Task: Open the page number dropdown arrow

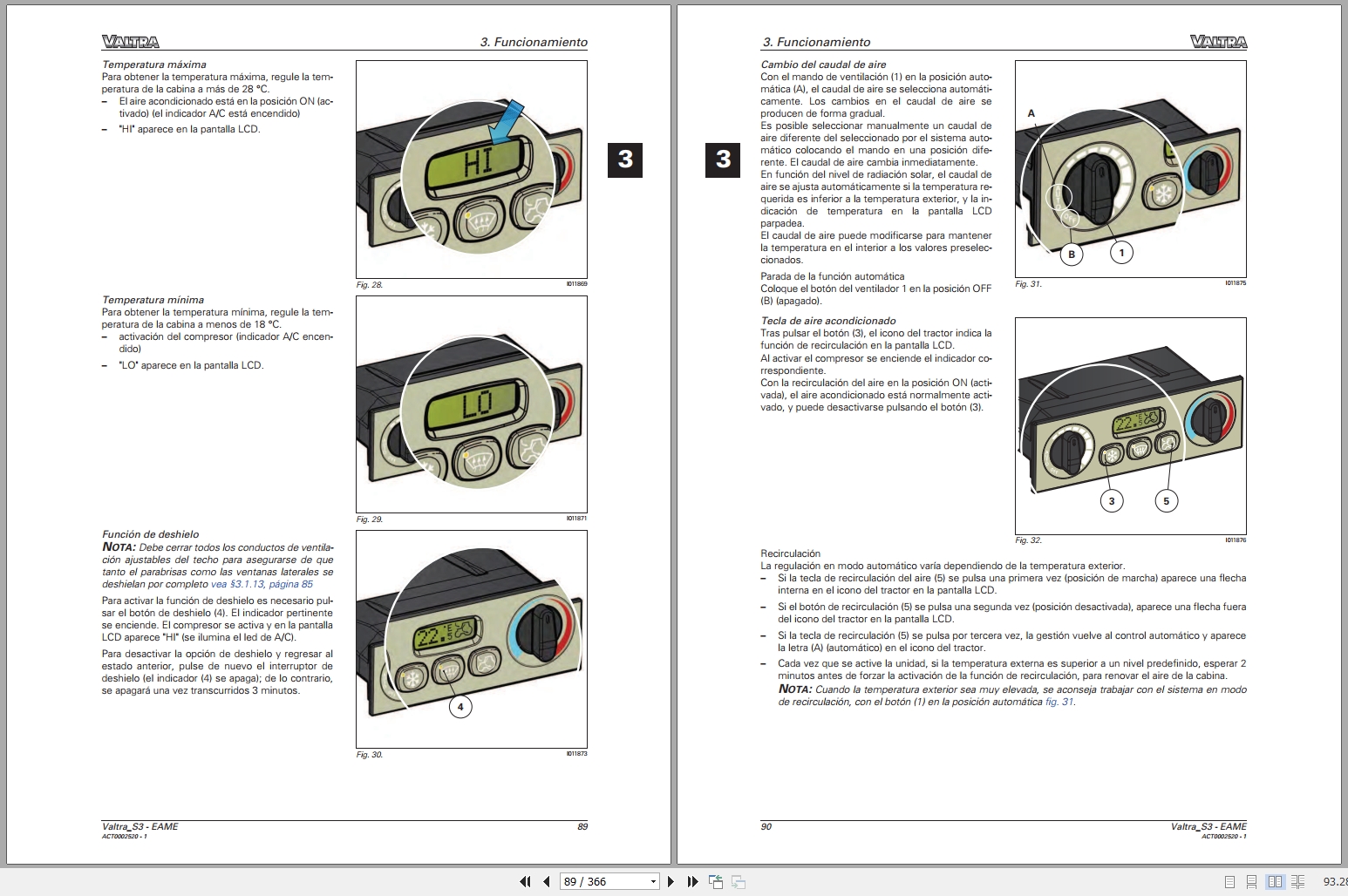Action: coord(653,881)
